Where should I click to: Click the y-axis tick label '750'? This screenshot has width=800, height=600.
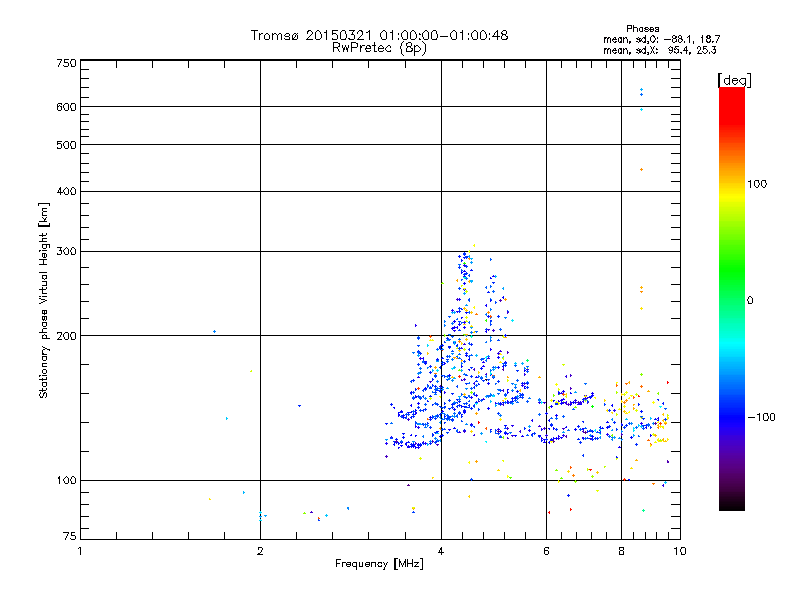coord(66,63)
